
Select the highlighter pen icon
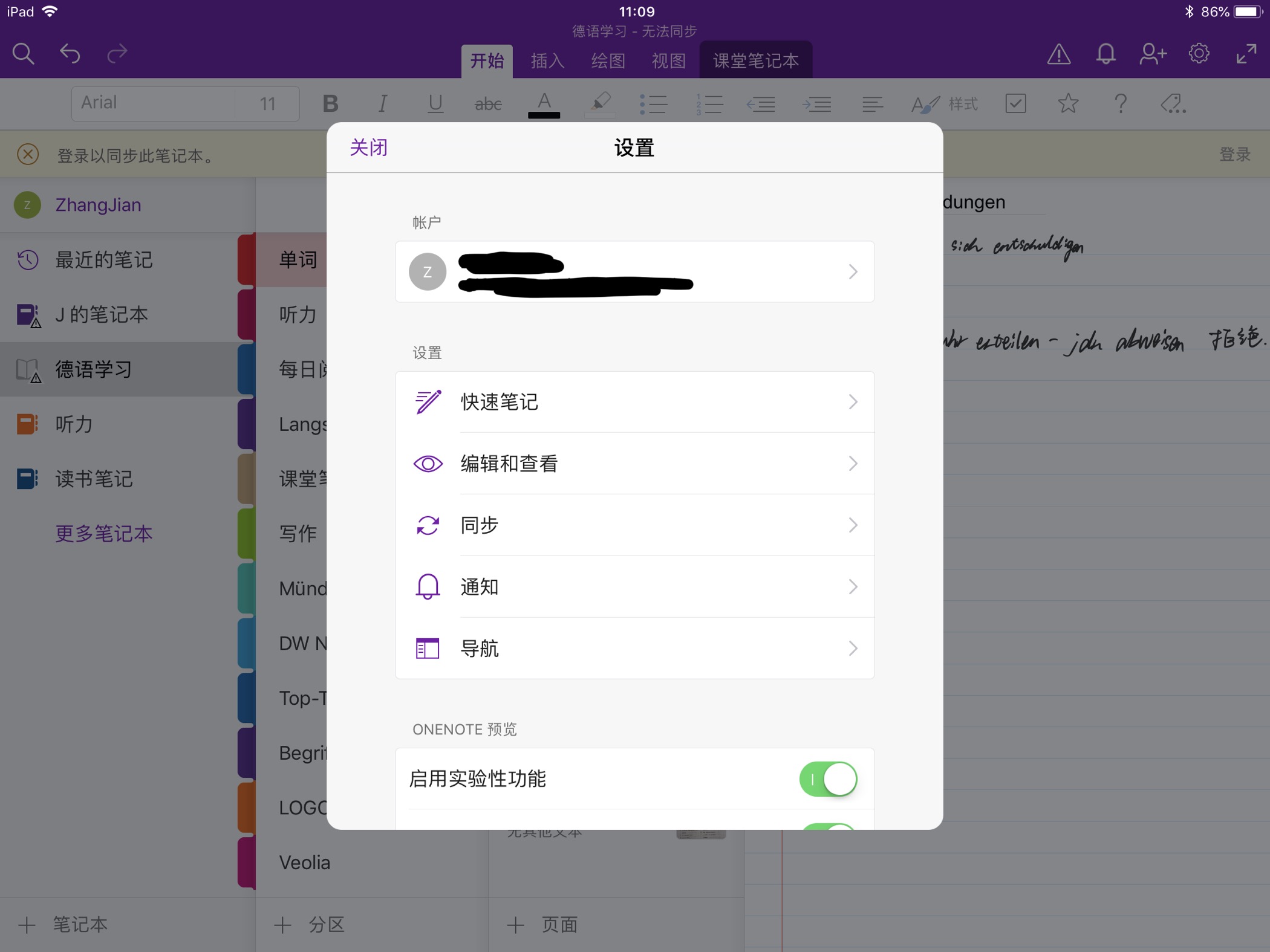(x=601, y=104)
